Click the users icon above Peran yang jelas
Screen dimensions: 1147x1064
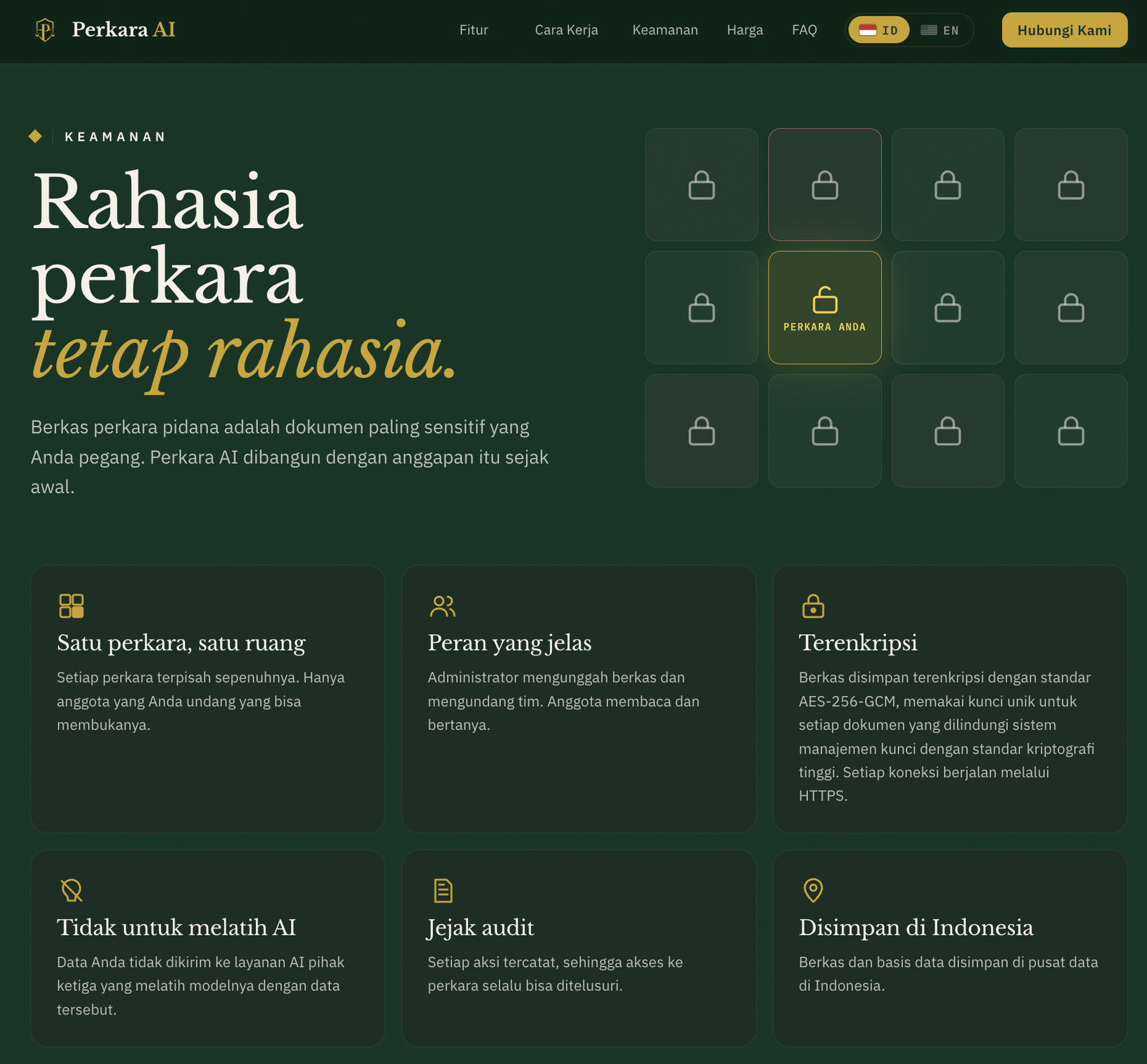point(442,606)
